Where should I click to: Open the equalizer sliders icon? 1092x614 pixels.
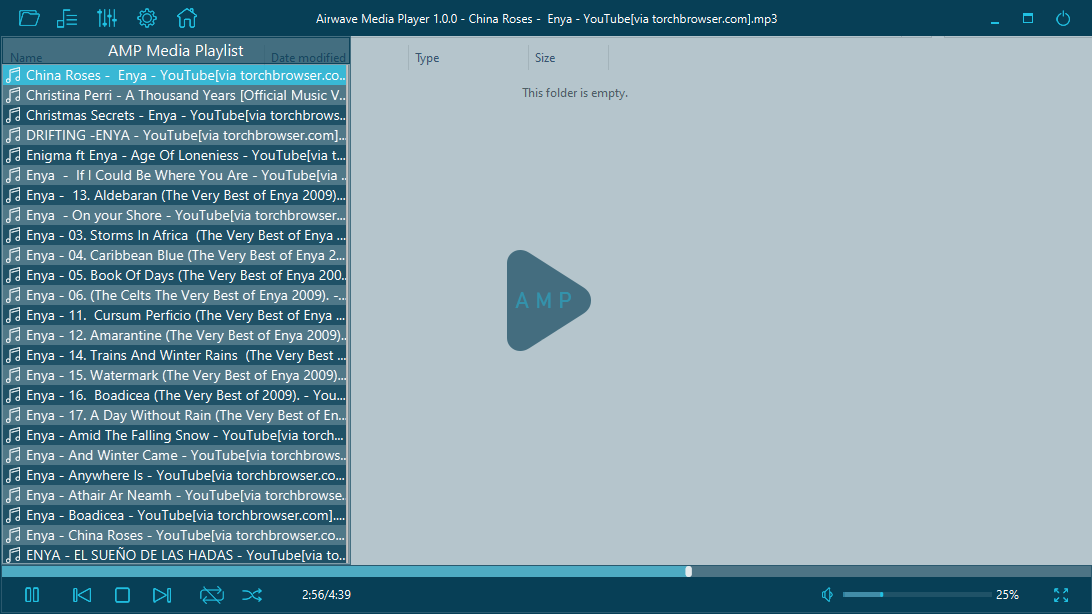coord(107,18)
